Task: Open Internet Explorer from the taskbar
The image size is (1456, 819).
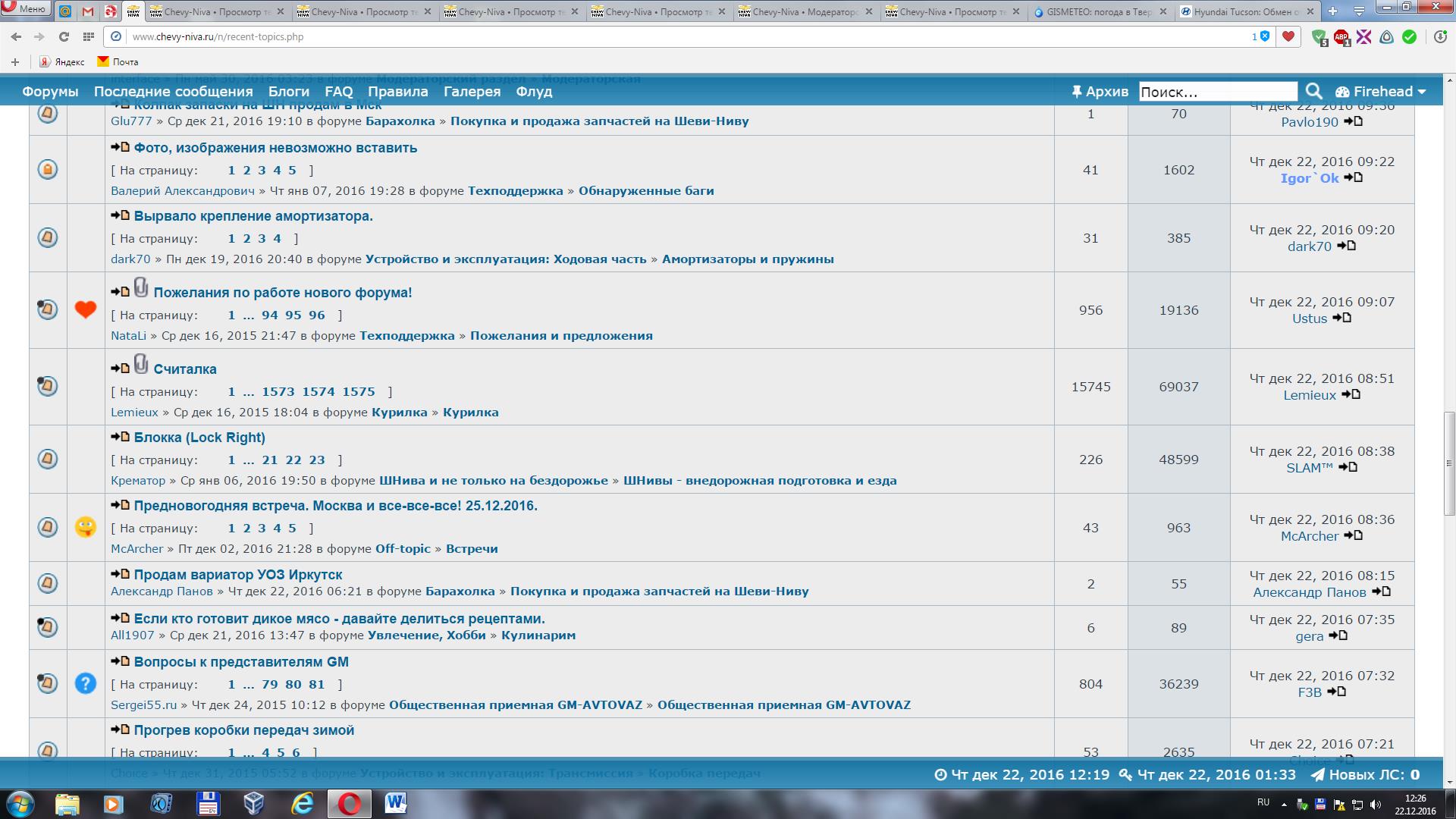Action: 302,803
